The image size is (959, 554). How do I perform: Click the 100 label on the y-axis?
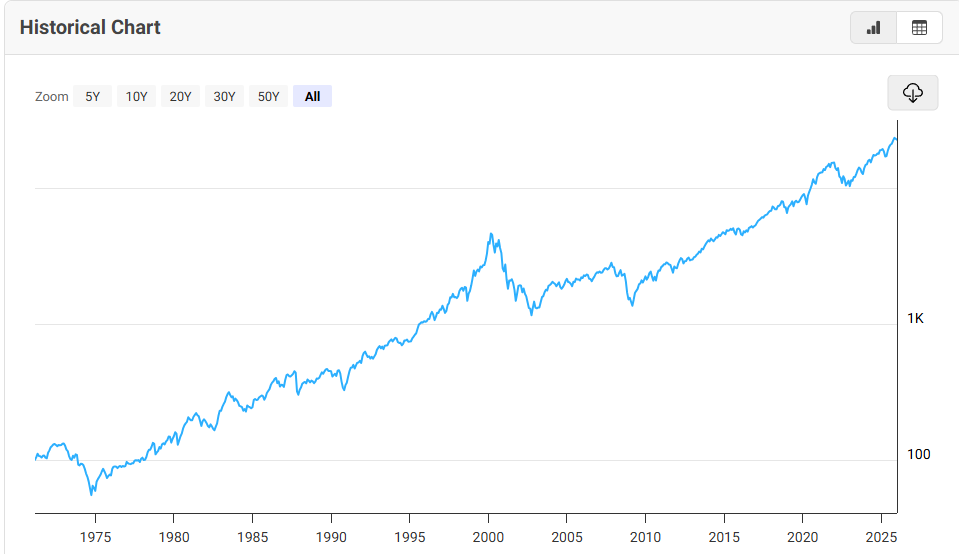coord(918,454)
